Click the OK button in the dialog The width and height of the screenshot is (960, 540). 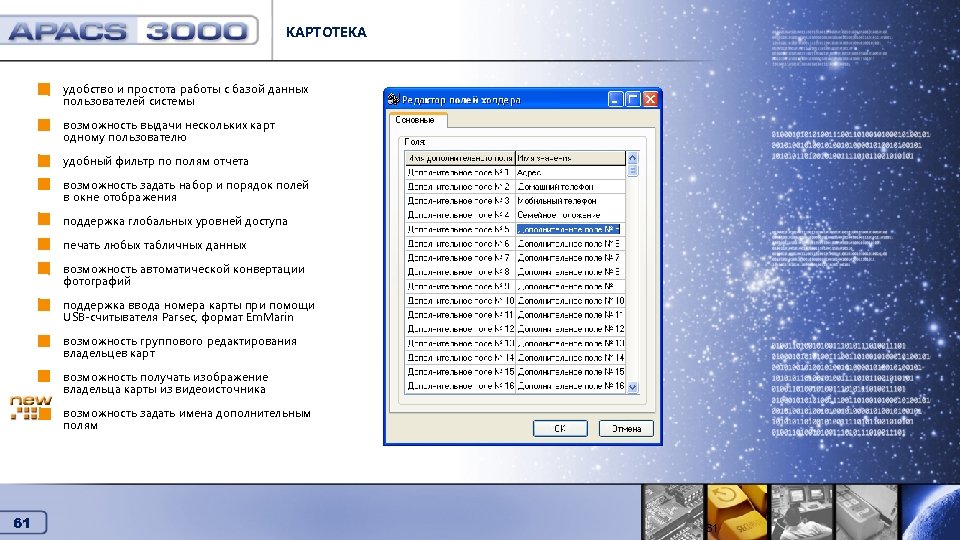tap(560, 429)
